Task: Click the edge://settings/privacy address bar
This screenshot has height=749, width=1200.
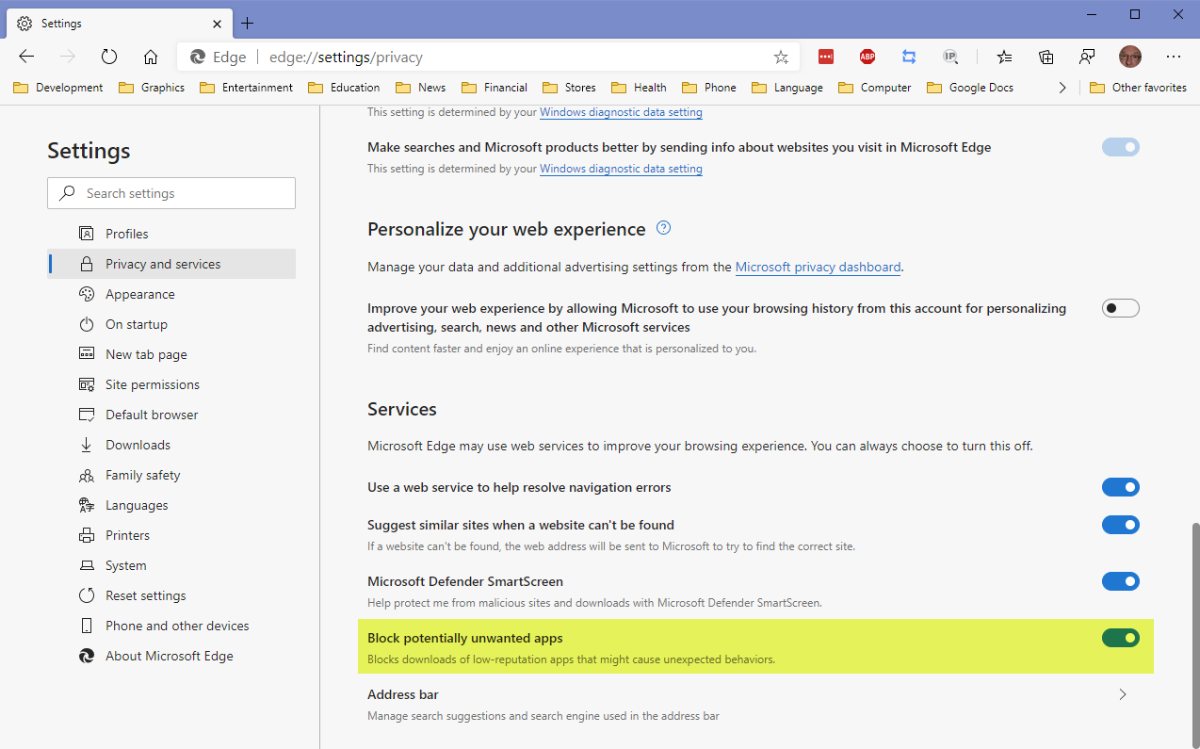Action: pyautogui.click(x=488, y=57)
